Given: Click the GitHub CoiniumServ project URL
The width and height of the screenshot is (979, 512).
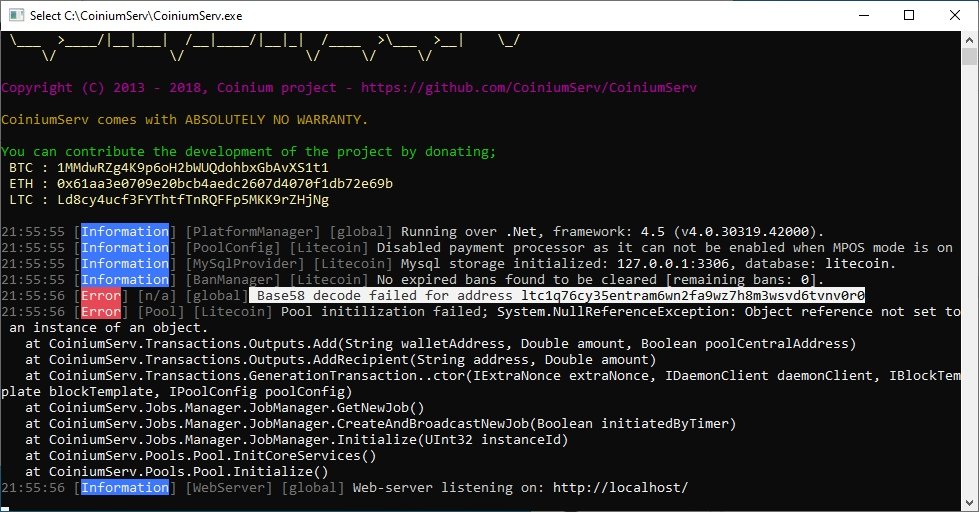Looking at the screenshot, I should (x=529, y=87).
